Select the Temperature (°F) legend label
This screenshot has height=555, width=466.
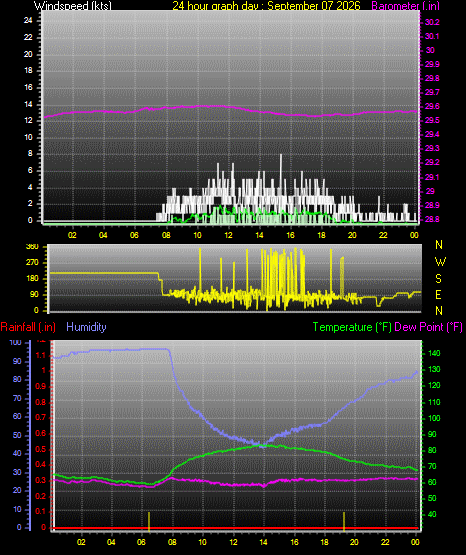(352, 327)
